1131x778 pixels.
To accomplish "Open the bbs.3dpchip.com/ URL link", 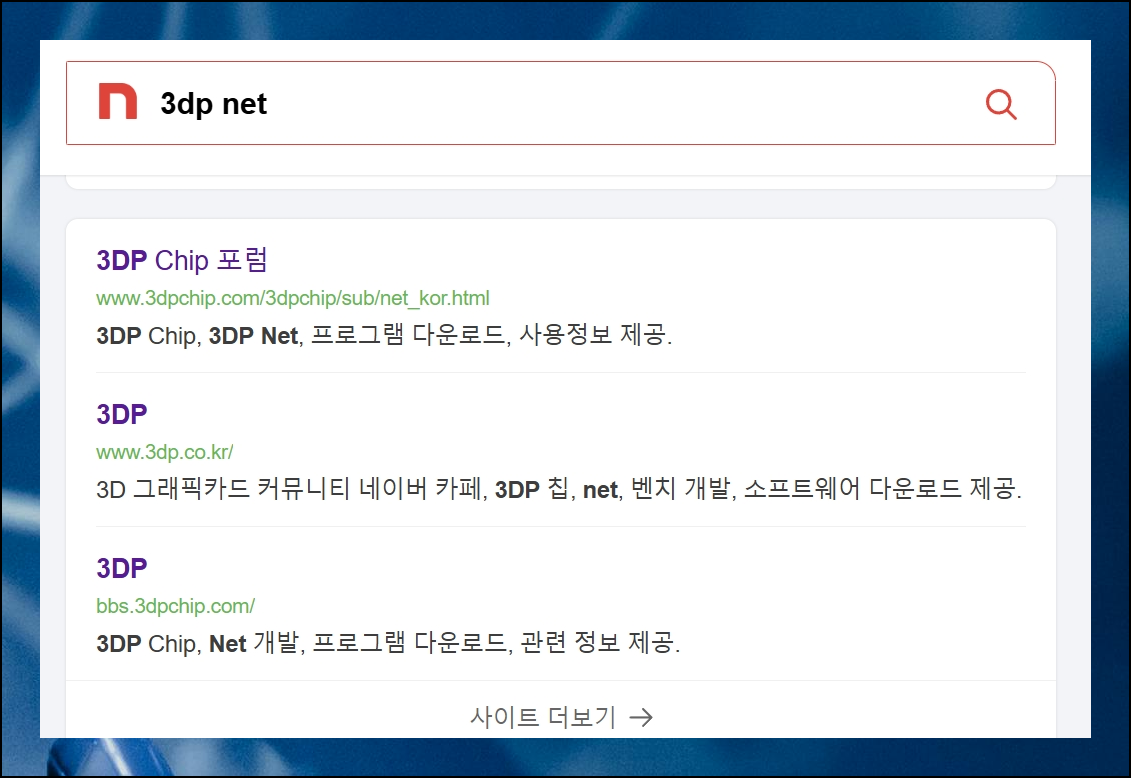I will [x=175, y=606].
